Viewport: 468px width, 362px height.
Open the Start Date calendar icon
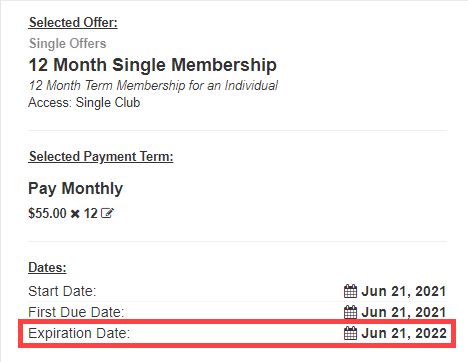pos(350,291)
